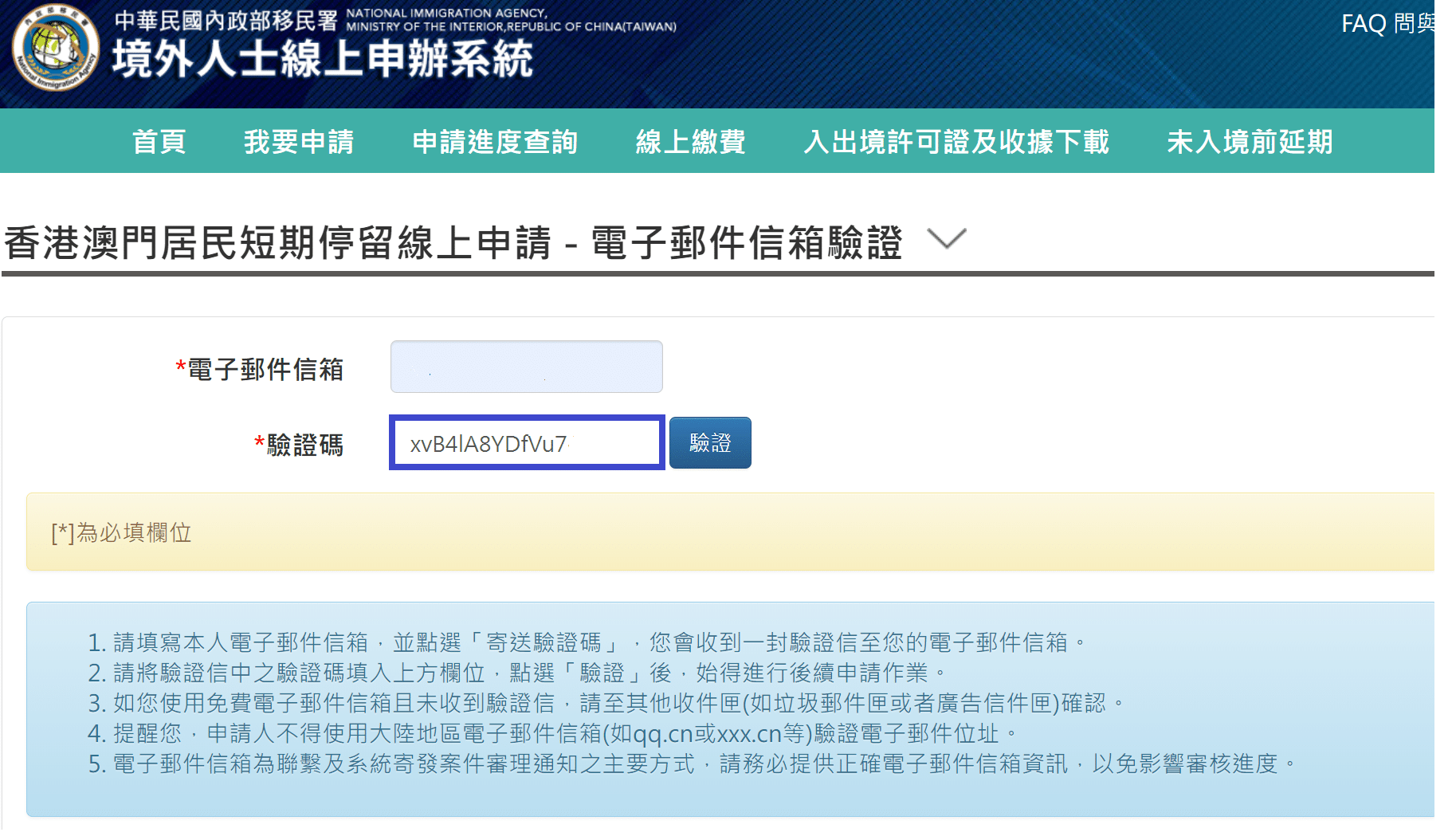Click the *驗證碼 field label
The image size is (1452, 840).
[x=299, y=445]
